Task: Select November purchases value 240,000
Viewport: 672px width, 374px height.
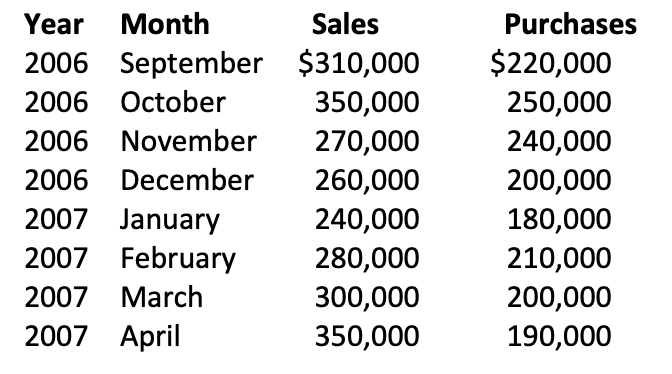Action: coord(559,141)
